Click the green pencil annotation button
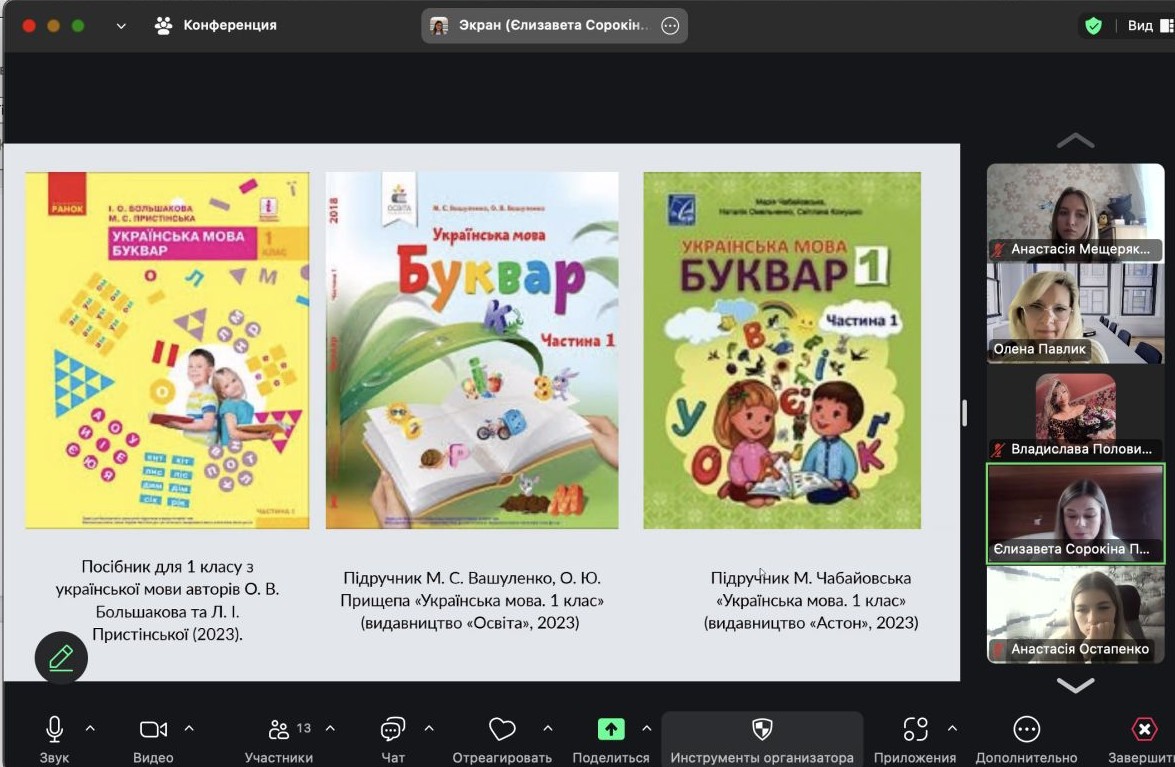 (x=61, y=658)
